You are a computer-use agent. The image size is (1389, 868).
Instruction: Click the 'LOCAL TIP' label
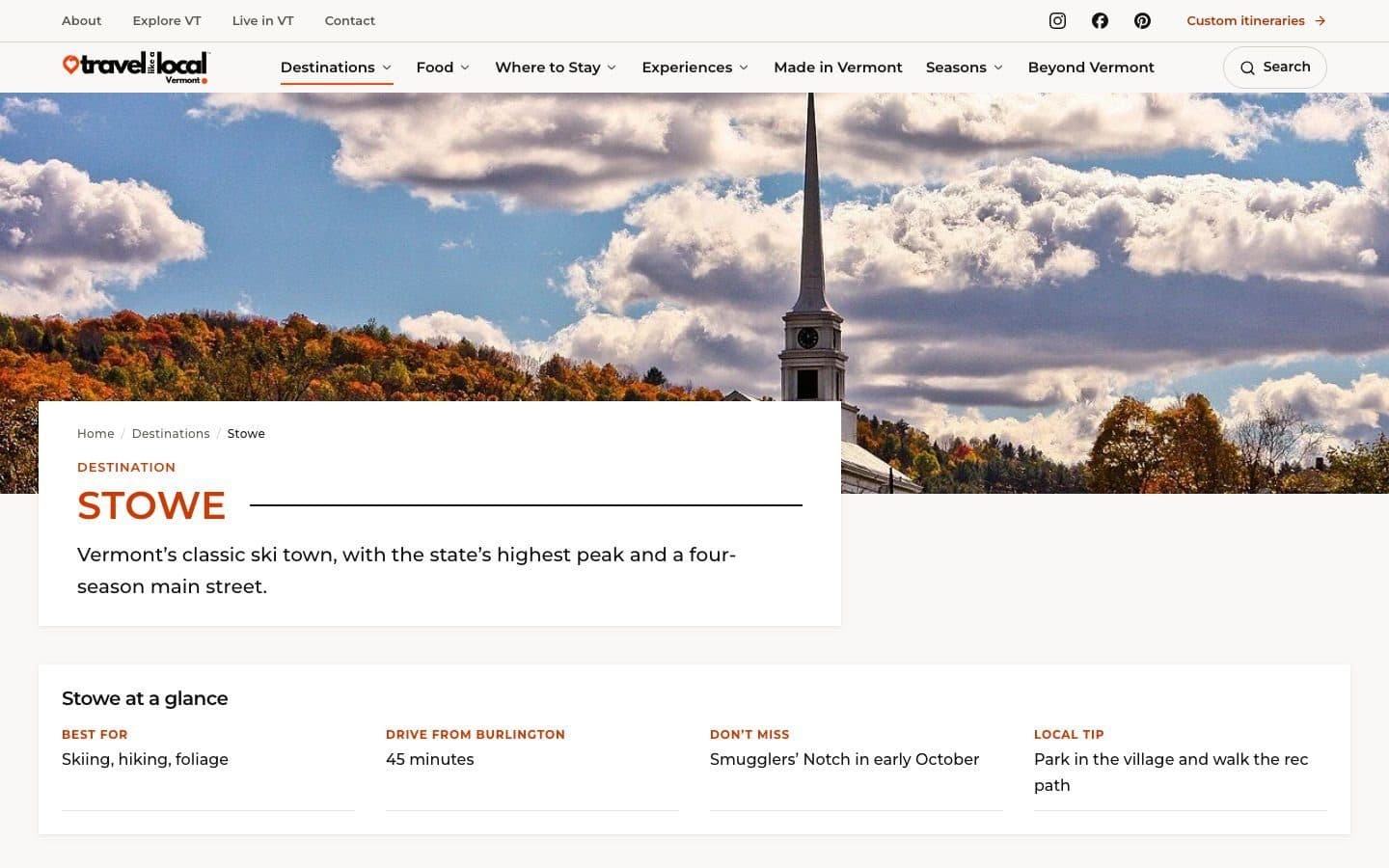click(x=1069, y=734)
